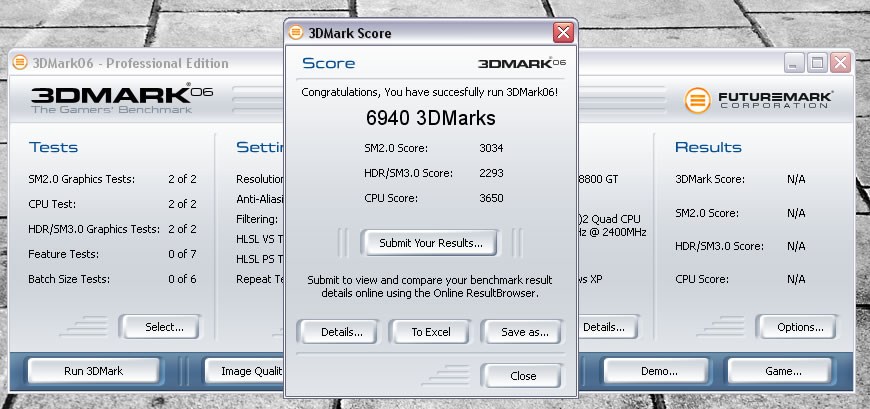
Task: Click the Score heading in dialog
Action: point(328,63)
